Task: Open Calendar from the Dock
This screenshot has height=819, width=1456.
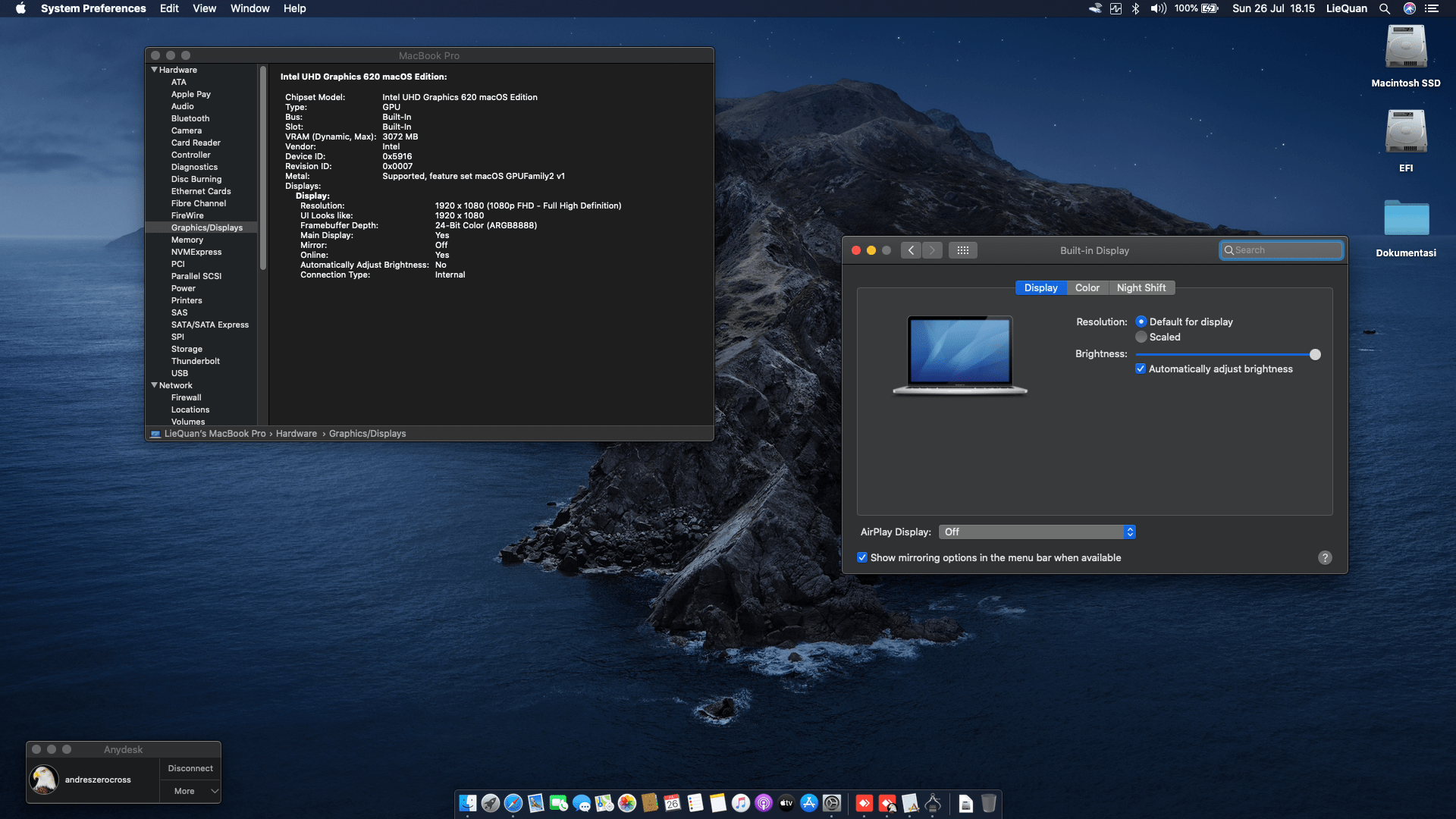Action: 673,803
